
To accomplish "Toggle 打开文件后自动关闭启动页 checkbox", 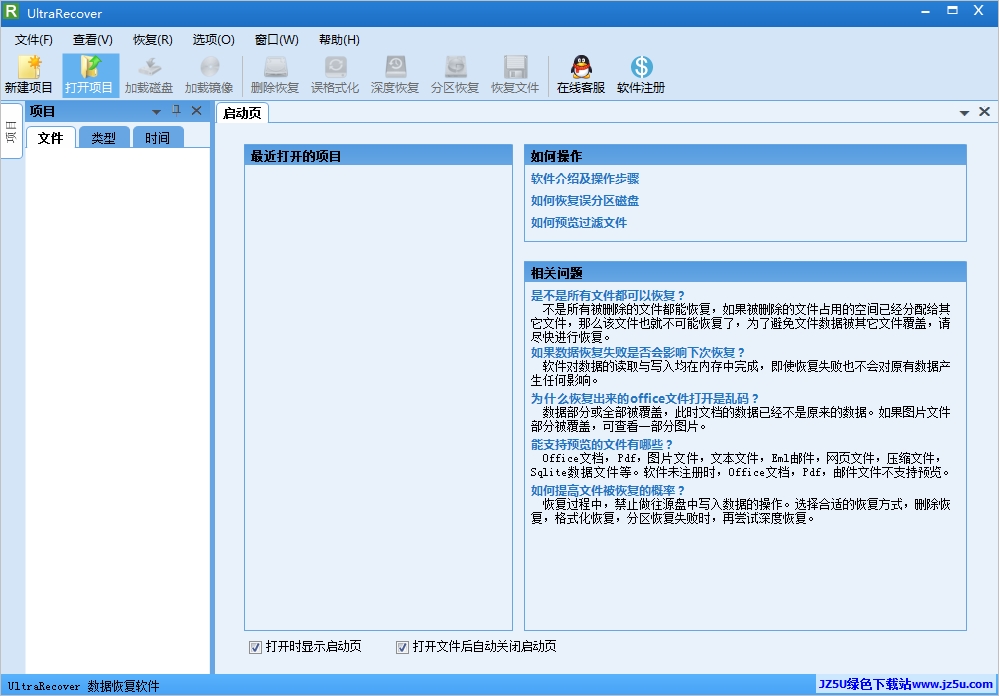I will pyautogui.click(x=402, y=648).
